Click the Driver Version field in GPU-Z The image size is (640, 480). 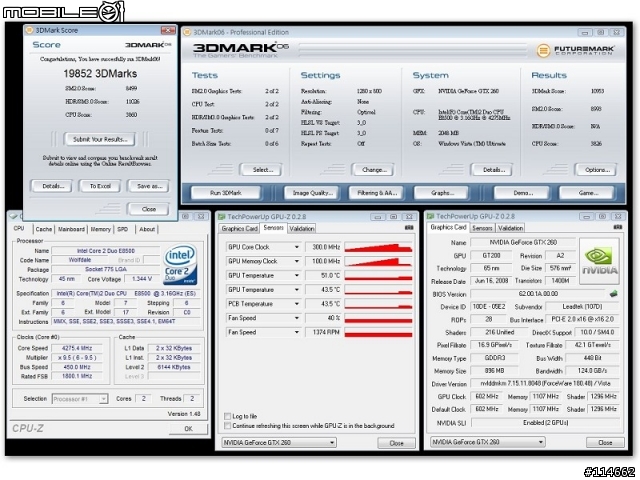click(544, 384)
